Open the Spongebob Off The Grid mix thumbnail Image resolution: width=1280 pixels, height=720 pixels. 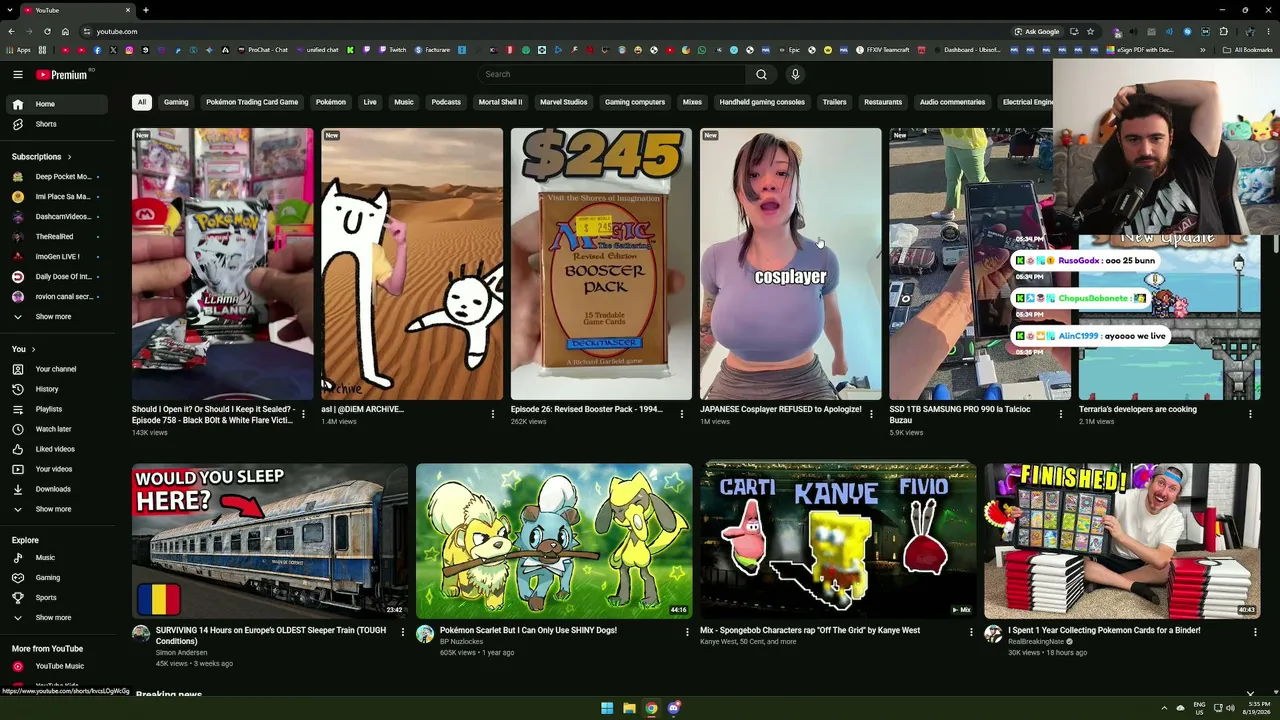838,540
